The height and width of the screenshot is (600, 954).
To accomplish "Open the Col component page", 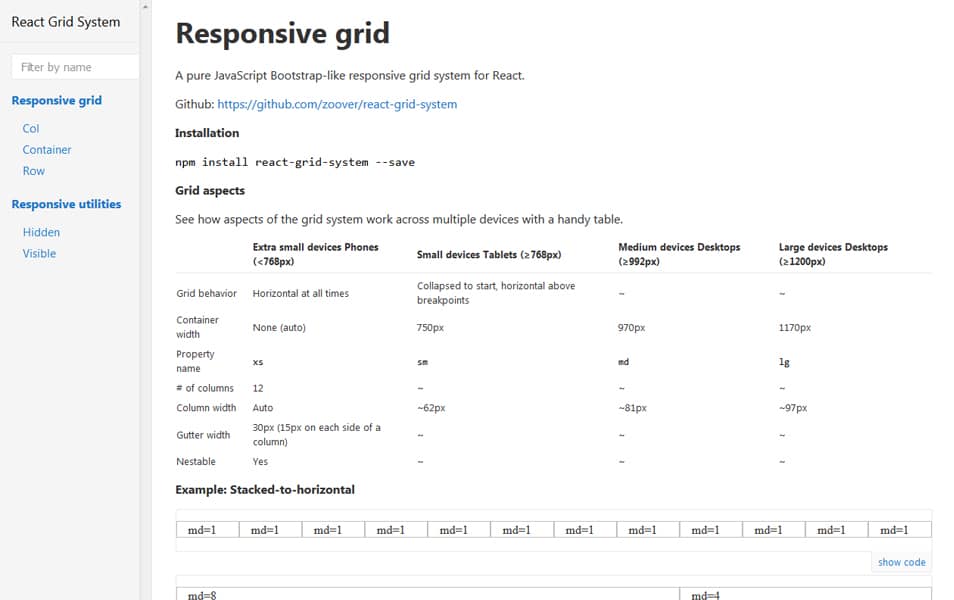I will 31,128.
